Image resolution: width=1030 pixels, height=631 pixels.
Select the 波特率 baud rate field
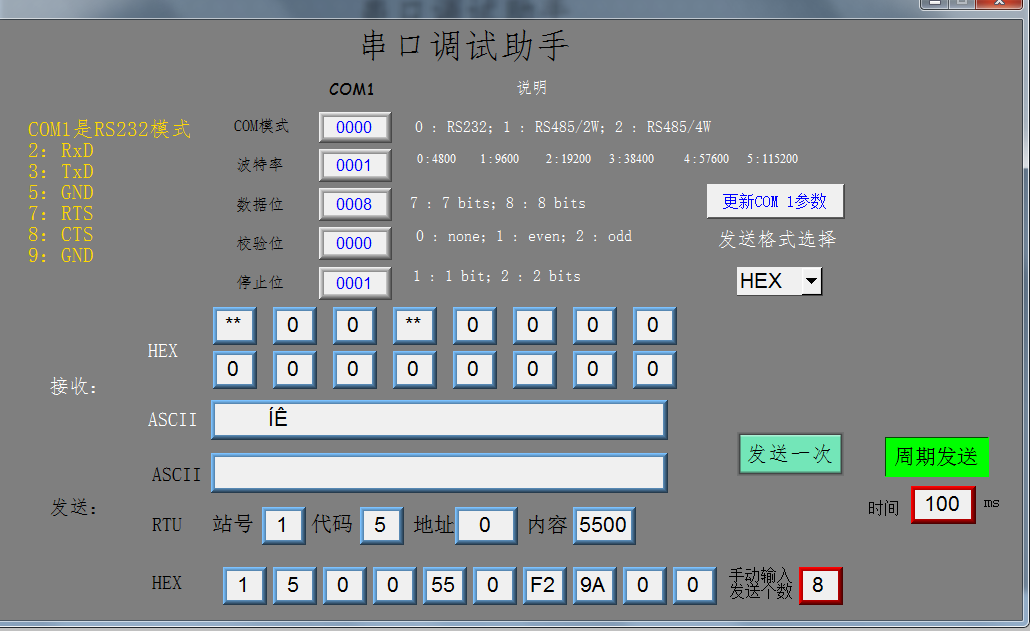tap(354, 165)
